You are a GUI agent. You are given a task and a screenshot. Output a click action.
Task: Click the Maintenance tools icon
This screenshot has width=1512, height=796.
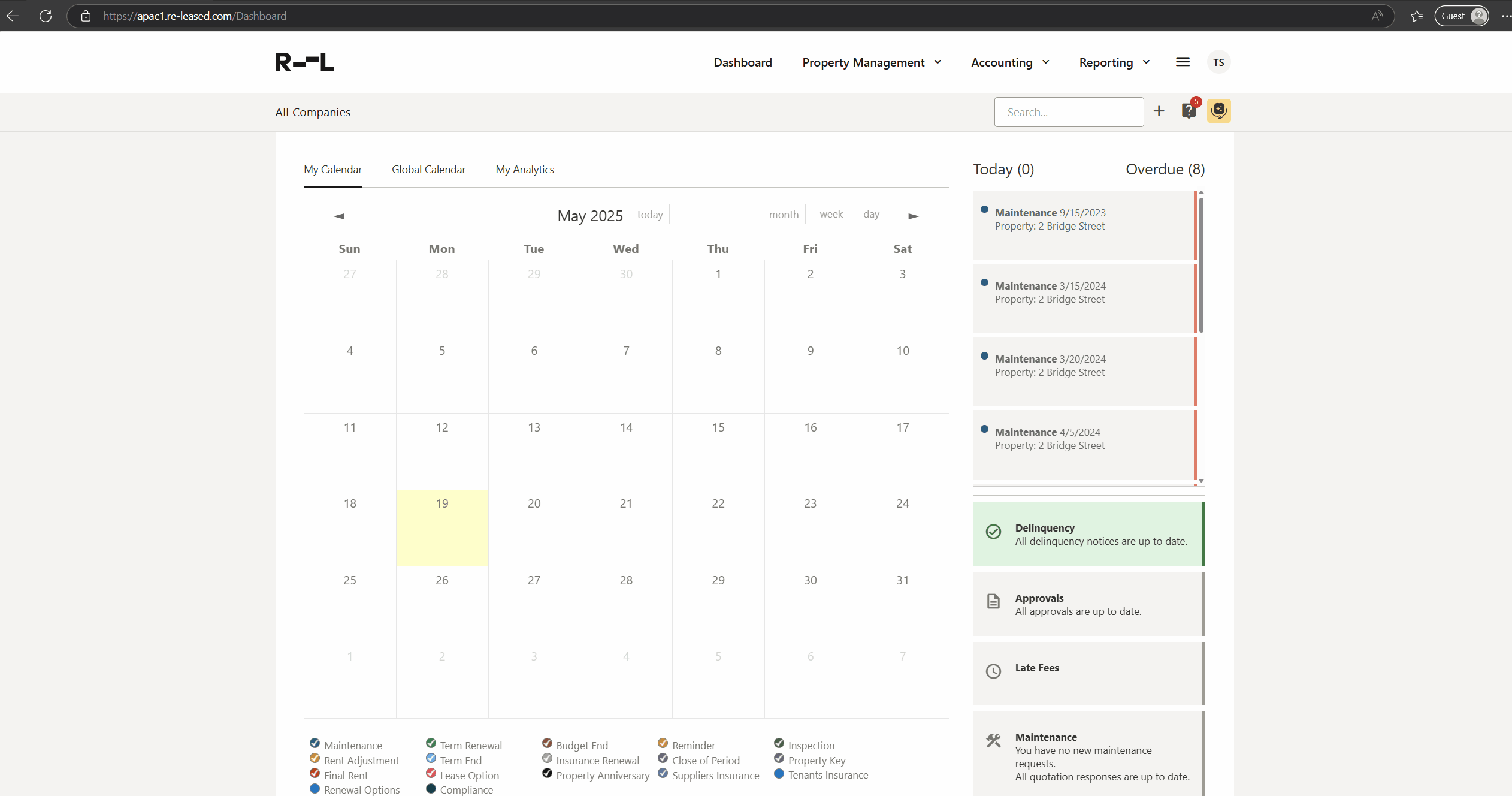pos(993,741)
